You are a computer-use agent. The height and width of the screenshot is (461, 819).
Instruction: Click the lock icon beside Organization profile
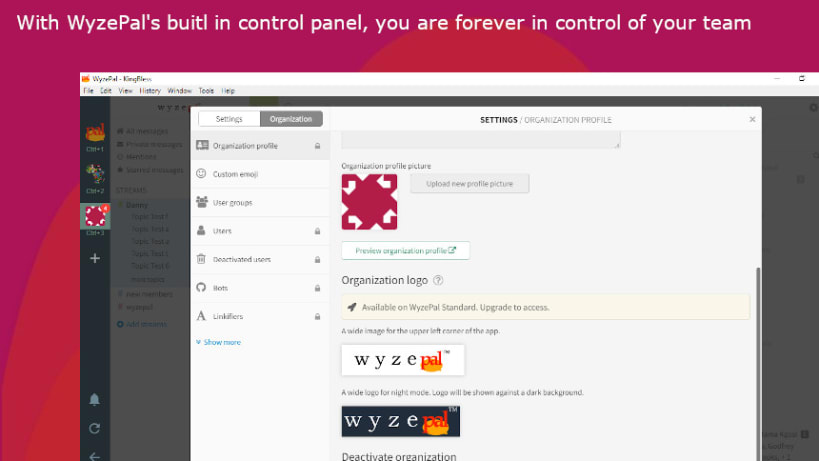[x=317, y=146]
